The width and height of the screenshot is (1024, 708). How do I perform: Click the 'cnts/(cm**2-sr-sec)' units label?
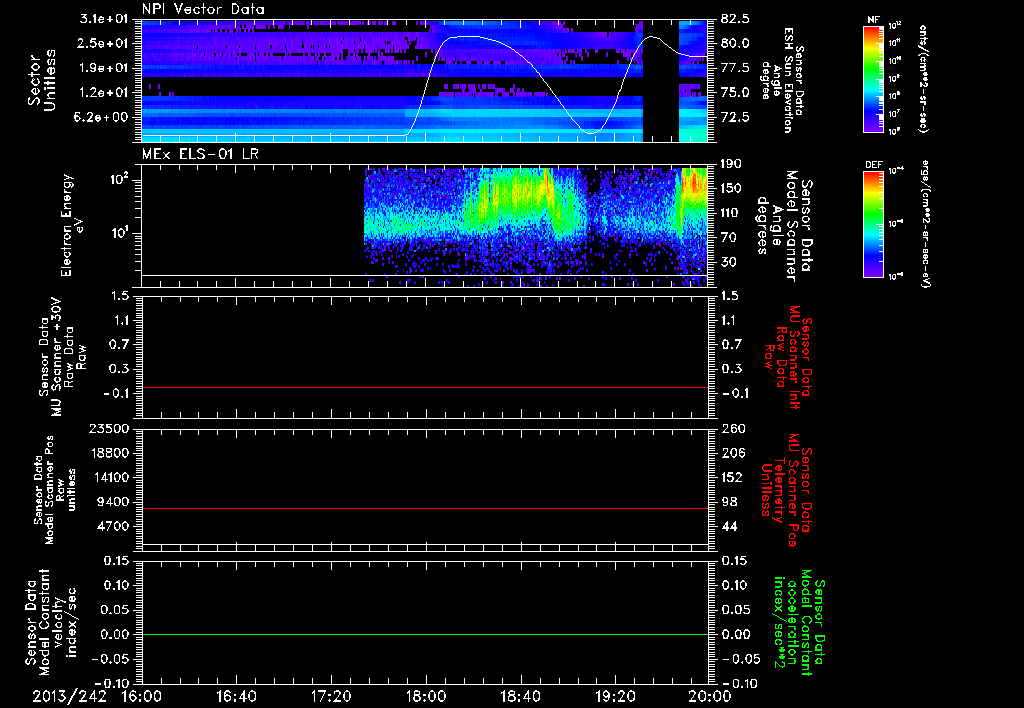pos(923,79)
